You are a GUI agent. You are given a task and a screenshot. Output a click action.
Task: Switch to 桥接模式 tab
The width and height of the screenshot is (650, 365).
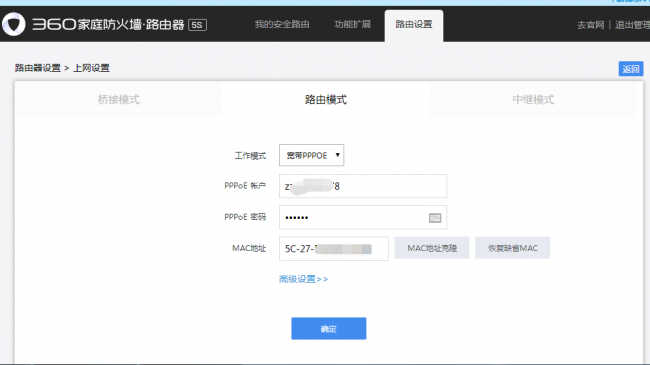118,100
